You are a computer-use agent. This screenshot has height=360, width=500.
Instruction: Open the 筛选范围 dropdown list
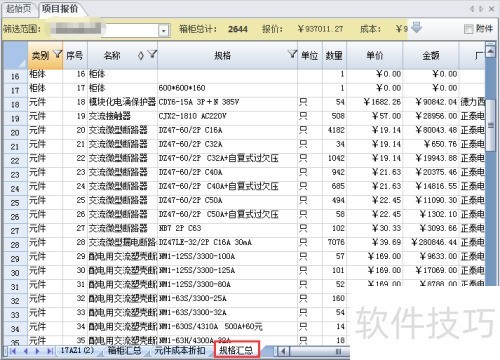(163, 31)
